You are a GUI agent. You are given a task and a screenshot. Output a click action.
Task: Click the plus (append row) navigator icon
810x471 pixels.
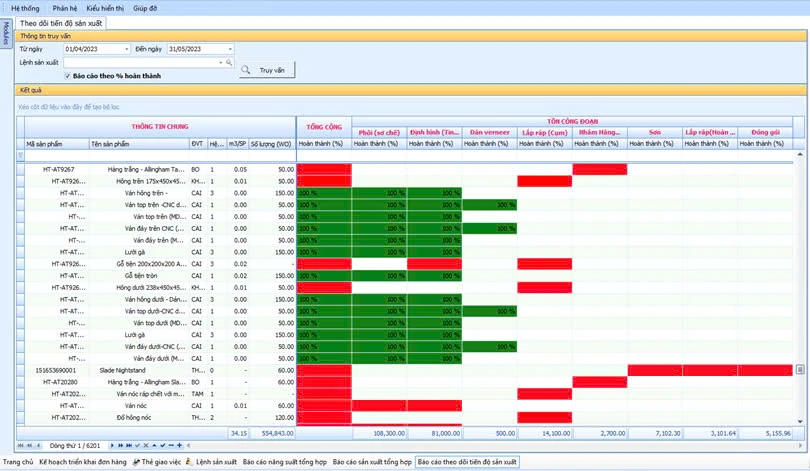[x=179, y=445]
